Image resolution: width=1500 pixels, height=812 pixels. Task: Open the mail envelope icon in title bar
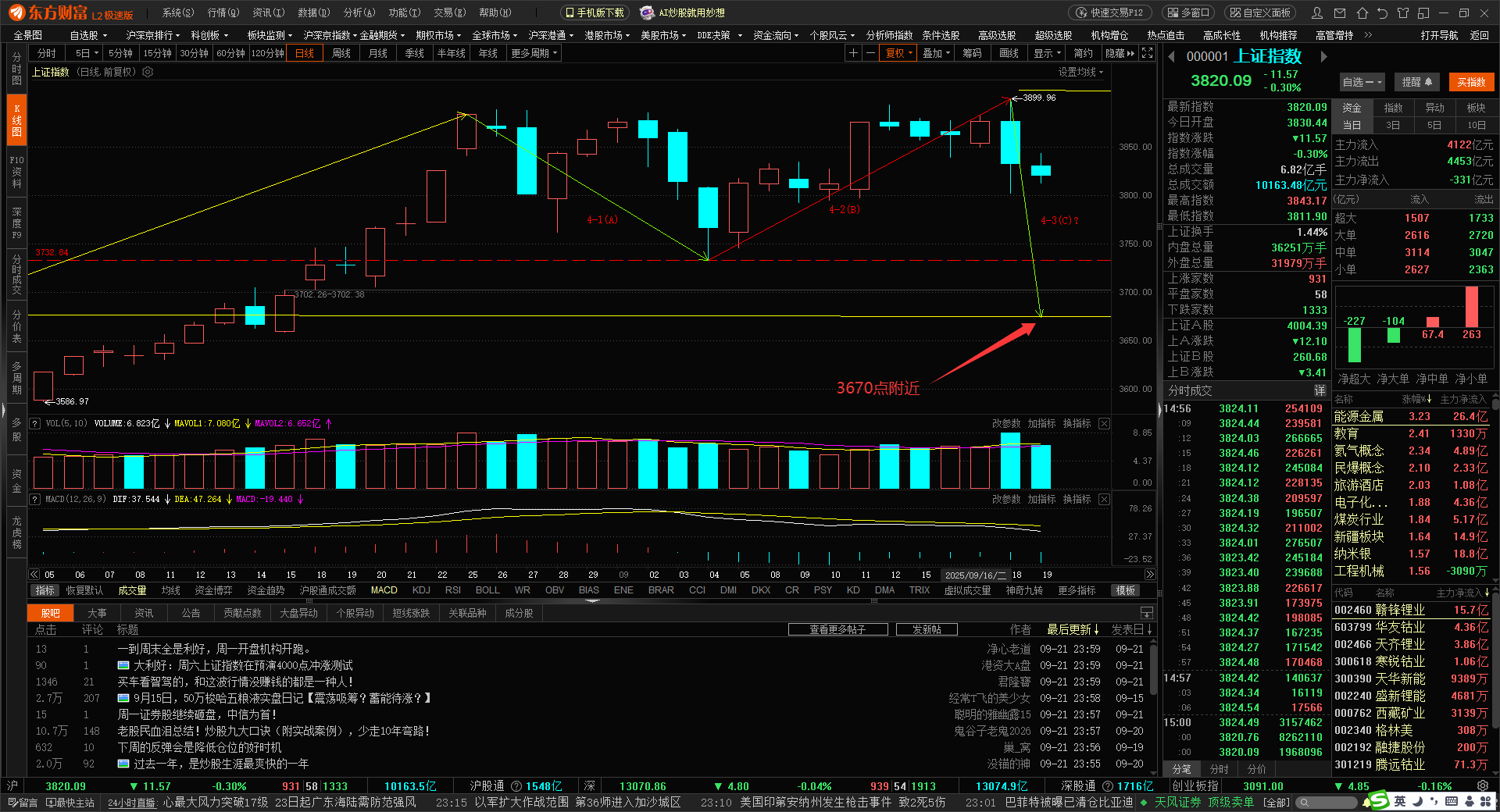point(1340,12)
